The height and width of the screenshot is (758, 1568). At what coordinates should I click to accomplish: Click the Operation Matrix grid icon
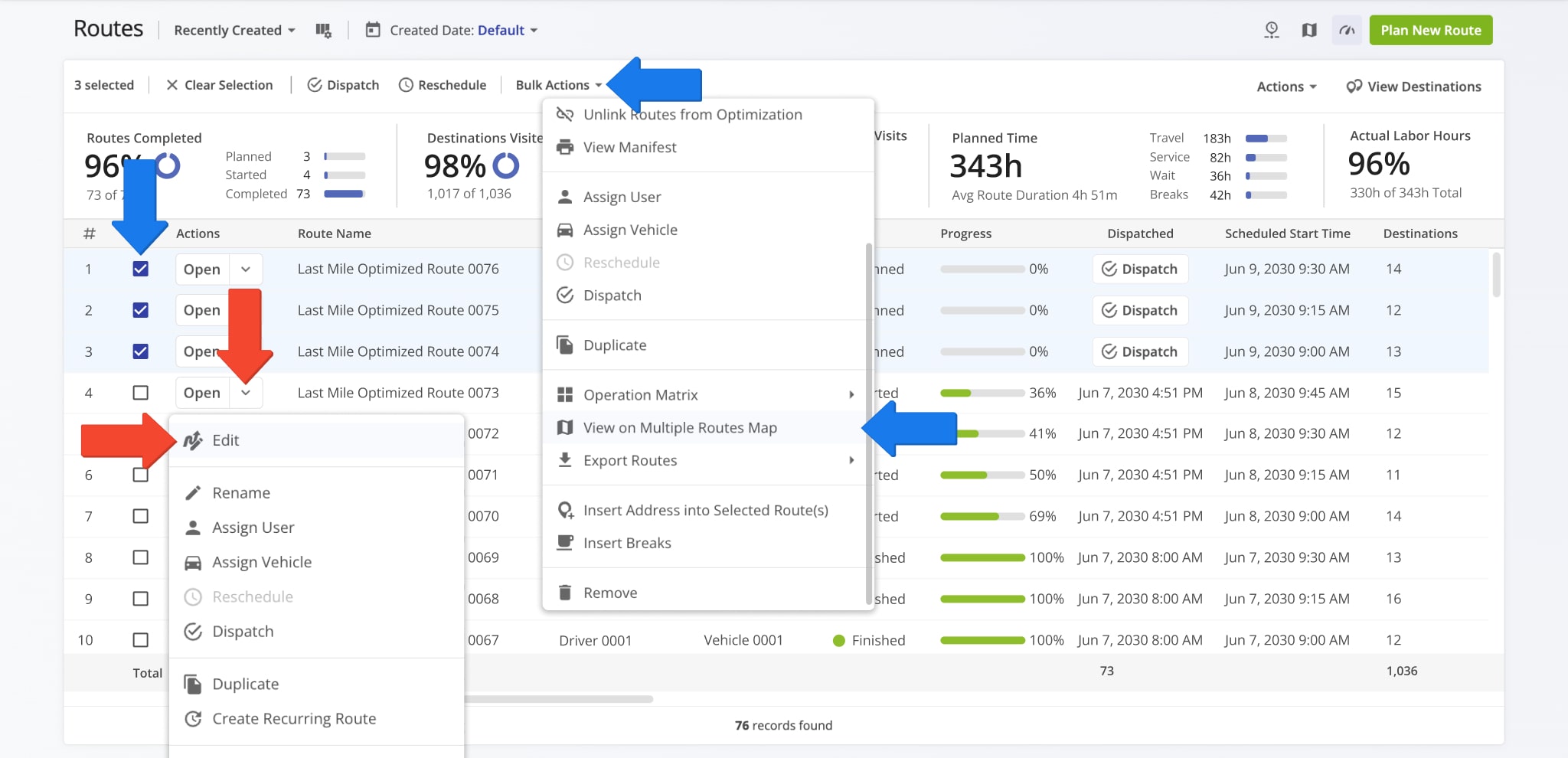pos(565,395)
